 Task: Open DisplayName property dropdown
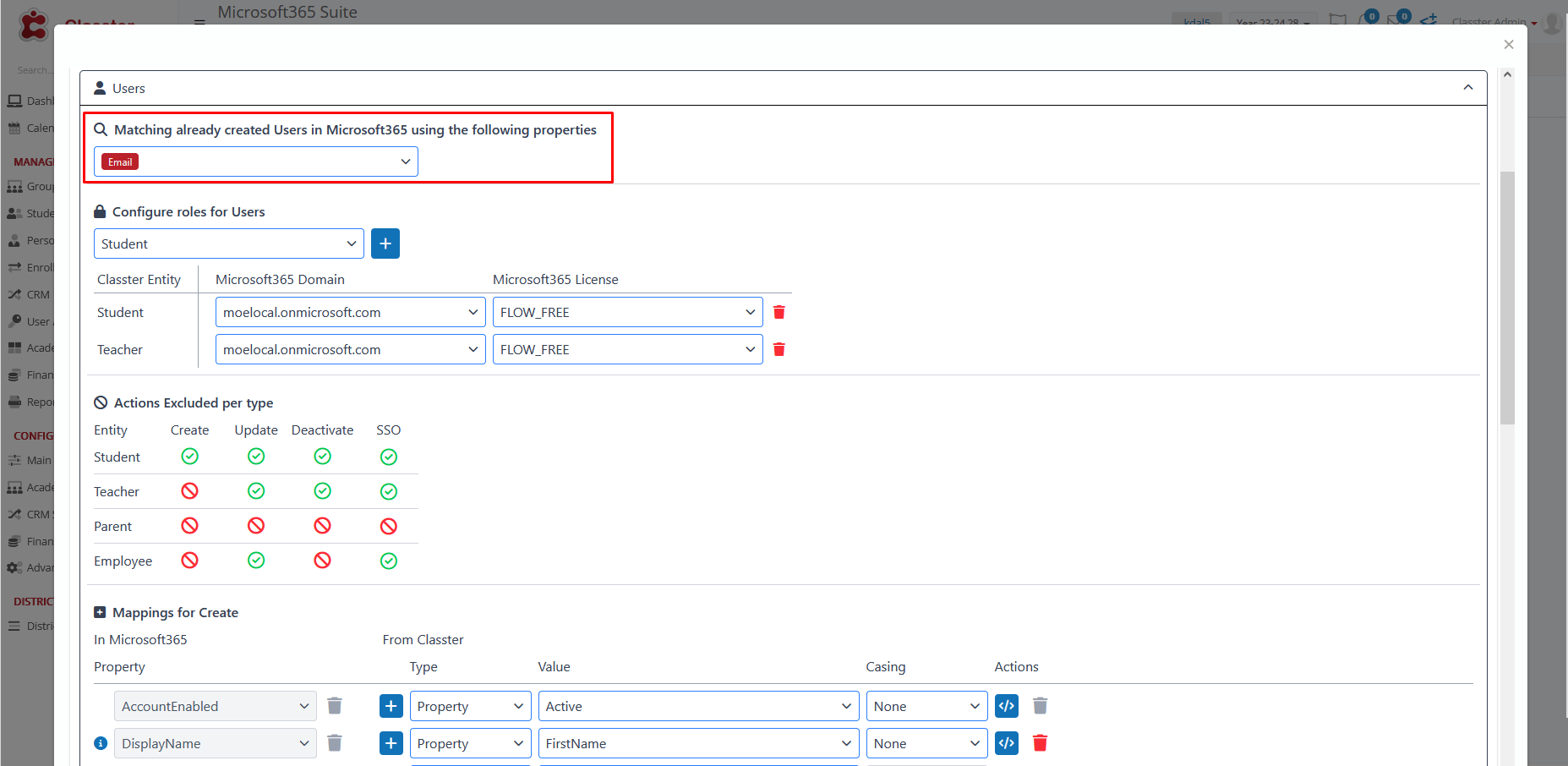click(216, 743)
